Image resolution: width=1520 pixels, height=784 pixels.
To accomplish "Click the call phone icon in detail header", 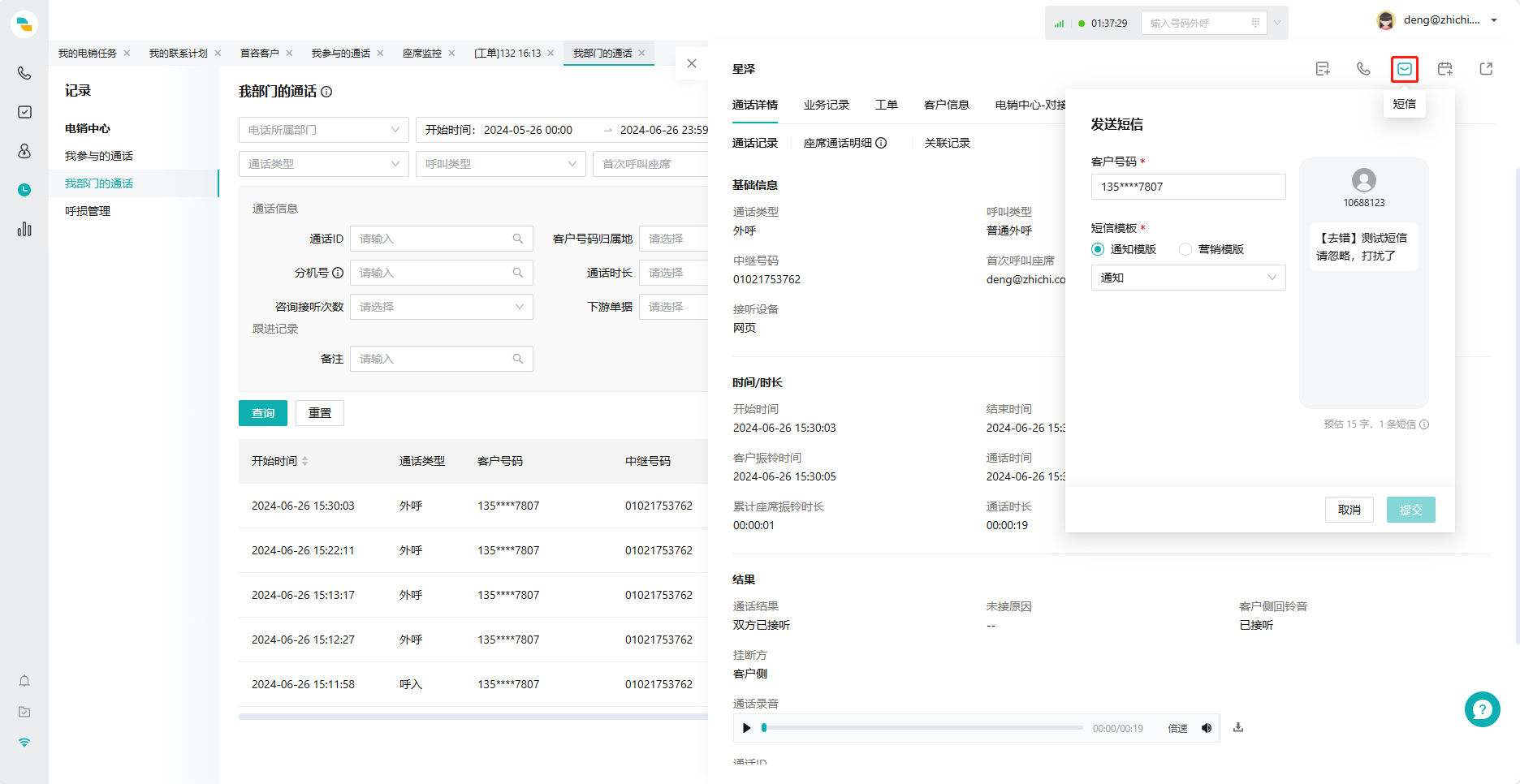I will click(x=1363, y=69).
